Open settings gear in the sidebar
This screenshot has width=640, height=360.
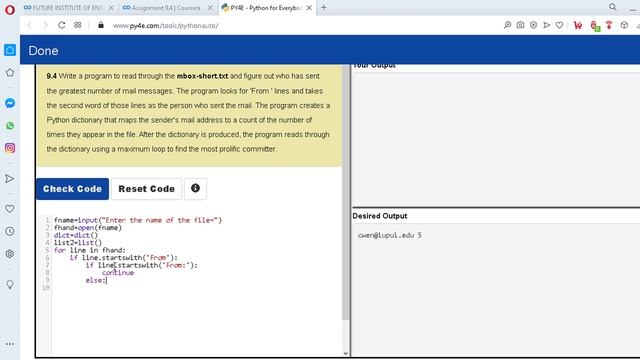10,254
